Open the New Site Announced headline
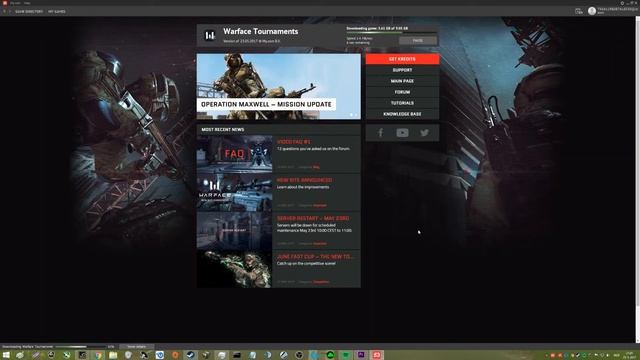Screen dimensions: 640x360 (x=304, y=180)
